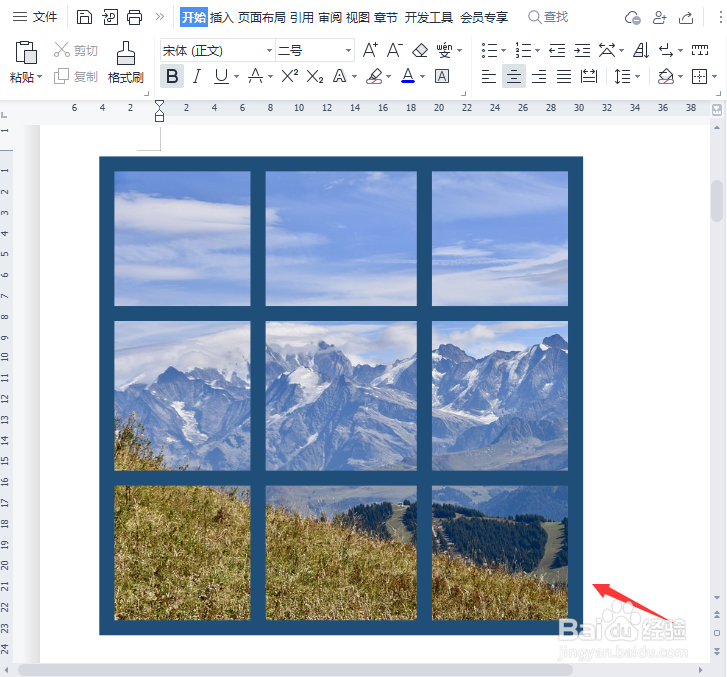
Task: Click the distributed alignment icon
Action: [589, 76]
